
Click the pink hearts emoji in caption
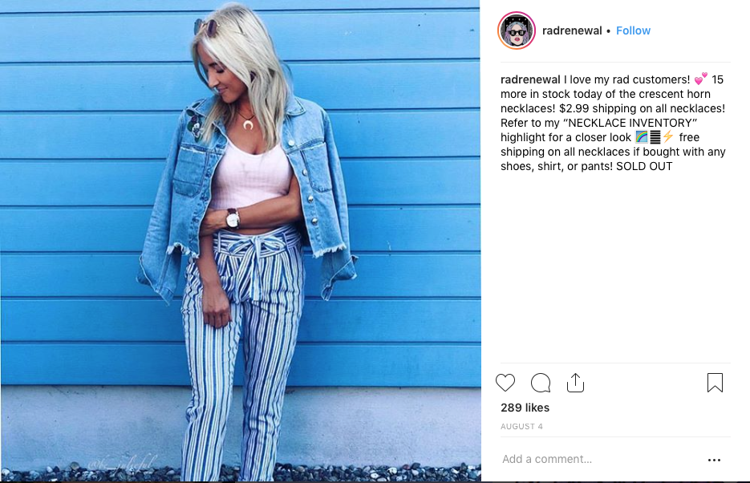pyautogui.click(x=701, y=78)
